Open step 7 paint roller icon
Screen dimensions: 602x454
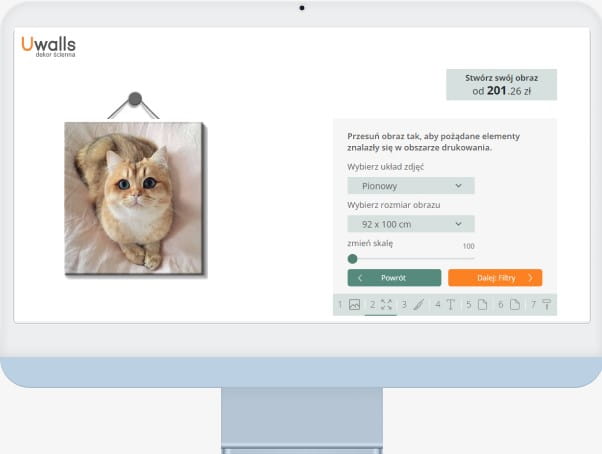547,305
